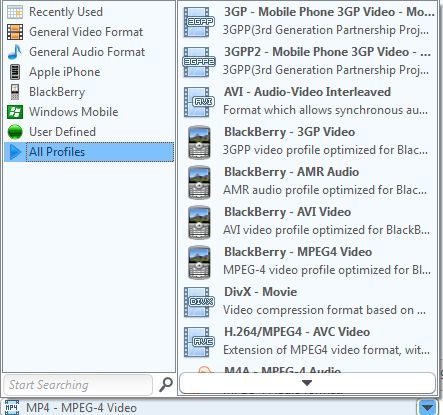
Task: Click the DIVX film strip icon
Action: point(199,302)
